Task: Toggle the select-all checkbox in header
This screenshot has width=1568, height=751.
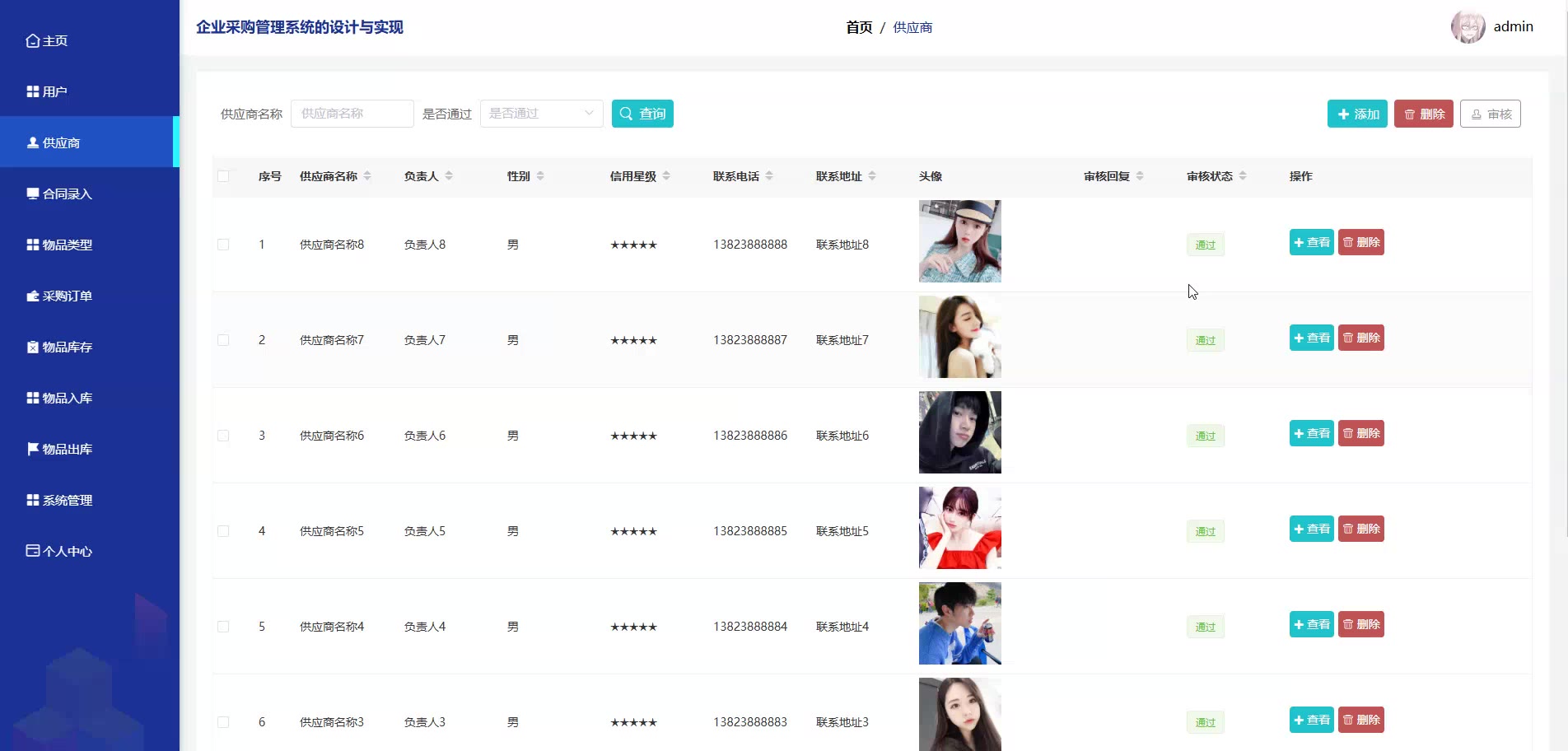Action: pos(223,176)
